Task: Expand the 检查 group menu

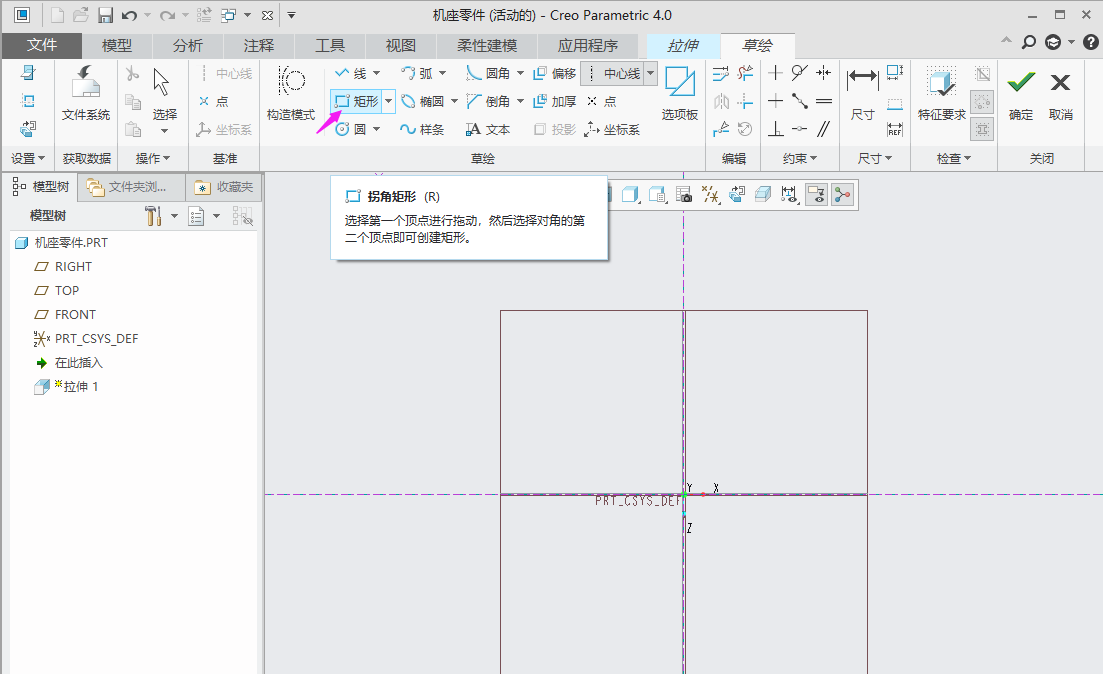Action: tap(954, 159)
